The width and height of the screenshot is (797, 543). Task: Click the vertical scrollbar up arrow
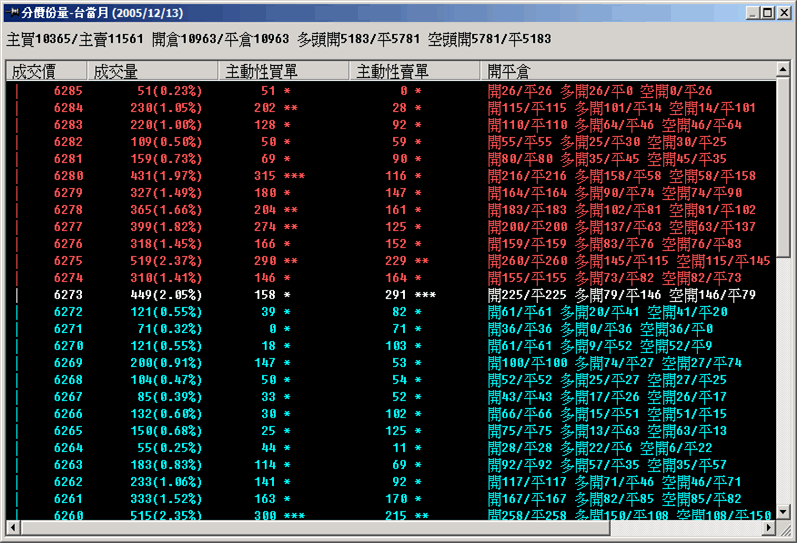click(x=783, y=69)
